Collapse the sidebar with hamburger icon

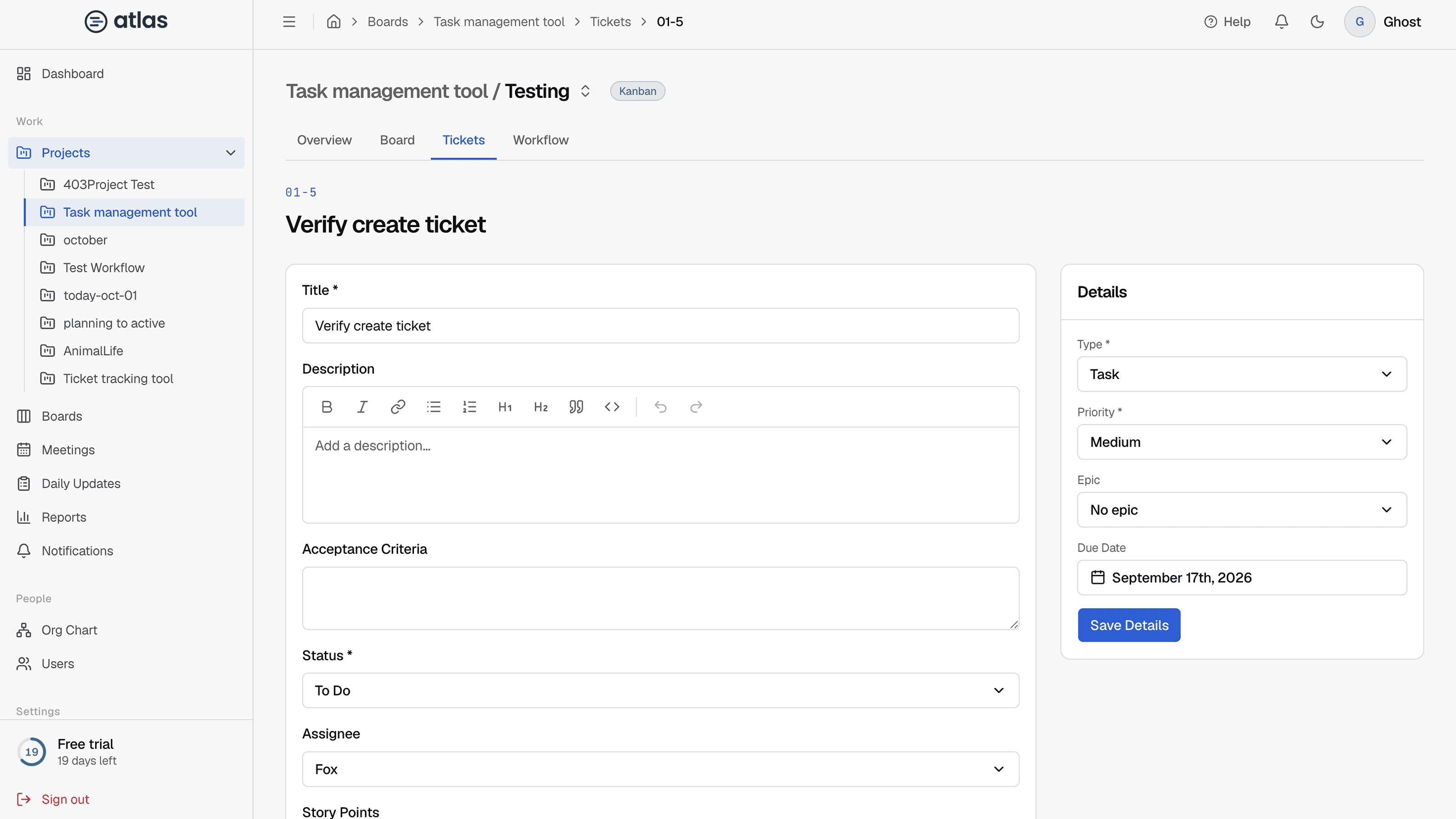(289, 21)
